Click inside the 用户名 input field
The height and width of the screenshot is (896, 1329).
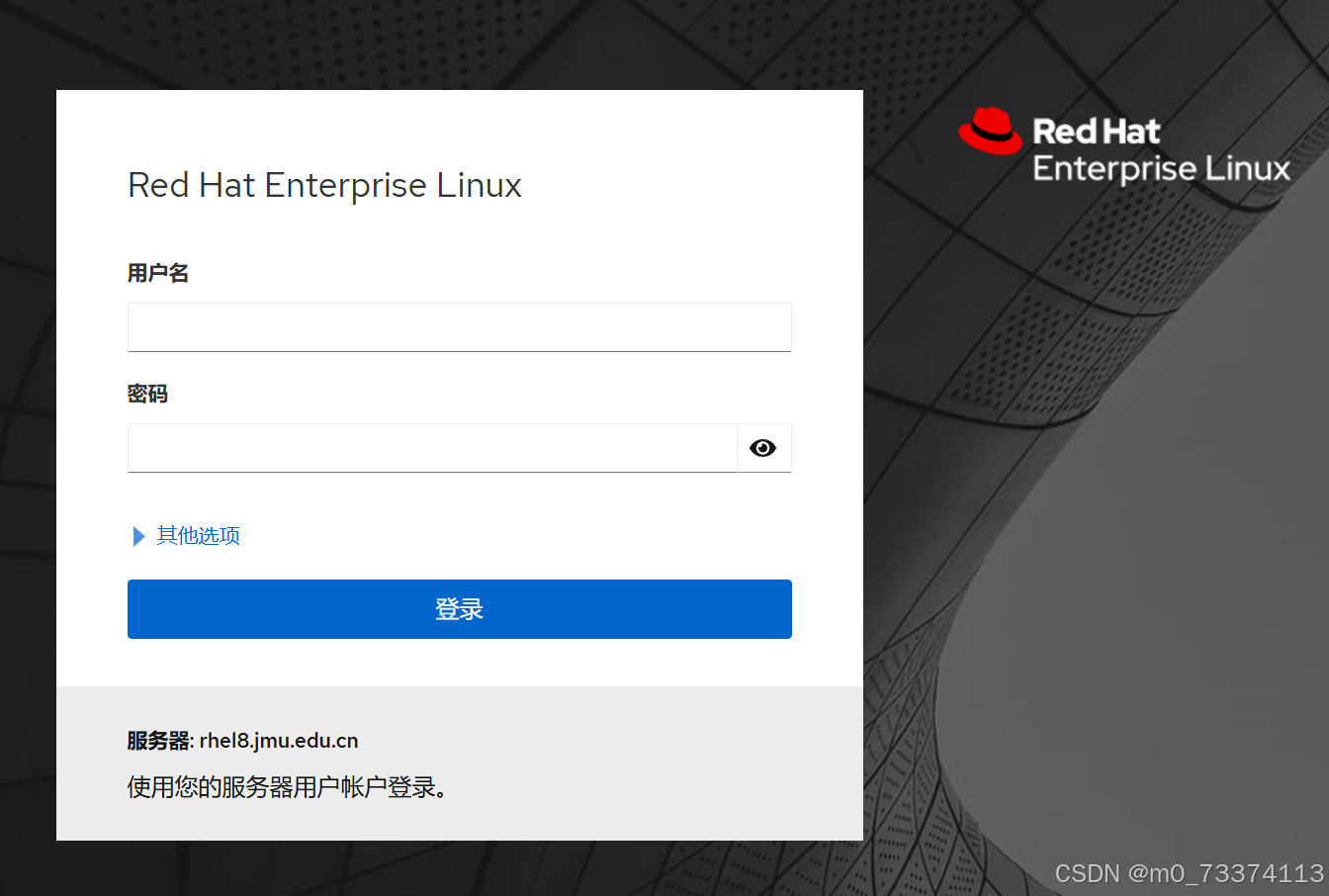460,326
